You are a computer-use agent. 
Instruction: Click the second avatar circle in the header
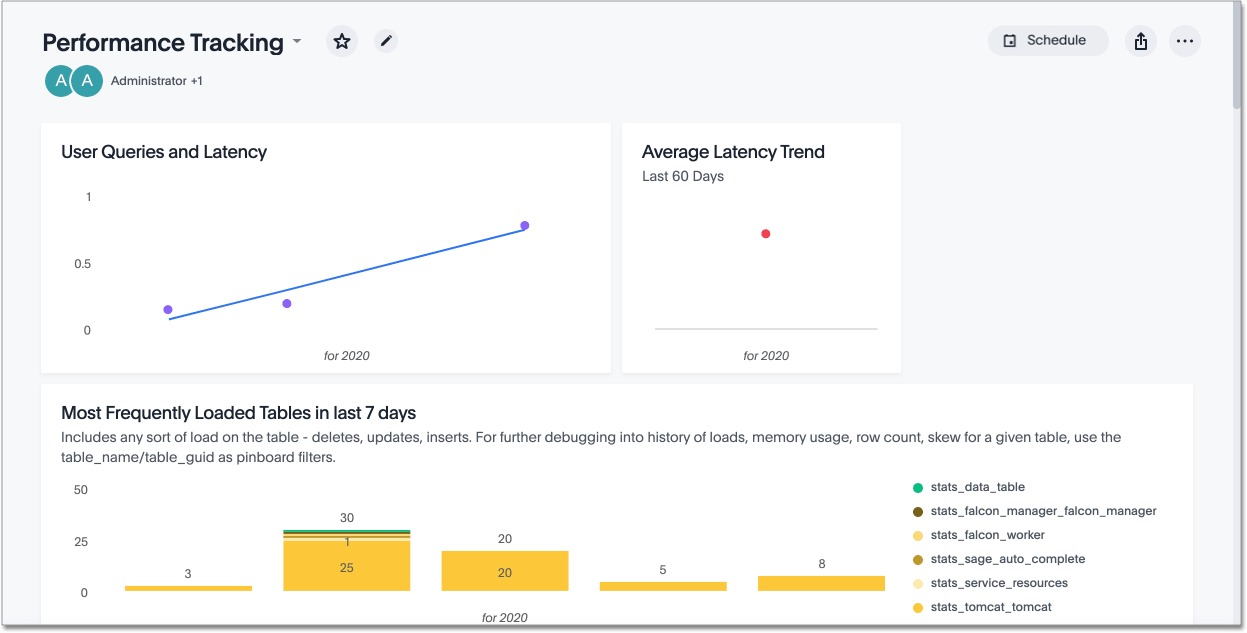pyautogui.click(x=85, y=80)
